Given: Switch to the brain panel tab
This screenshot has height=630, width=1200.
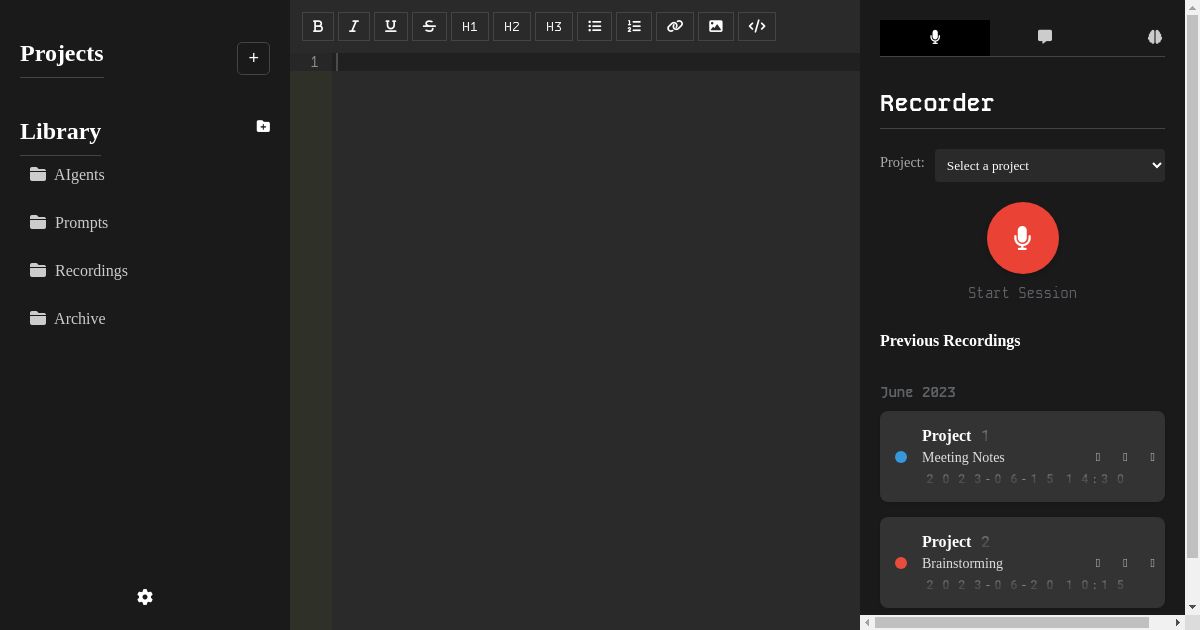Looking at the screenshot, I should 1155,37.
